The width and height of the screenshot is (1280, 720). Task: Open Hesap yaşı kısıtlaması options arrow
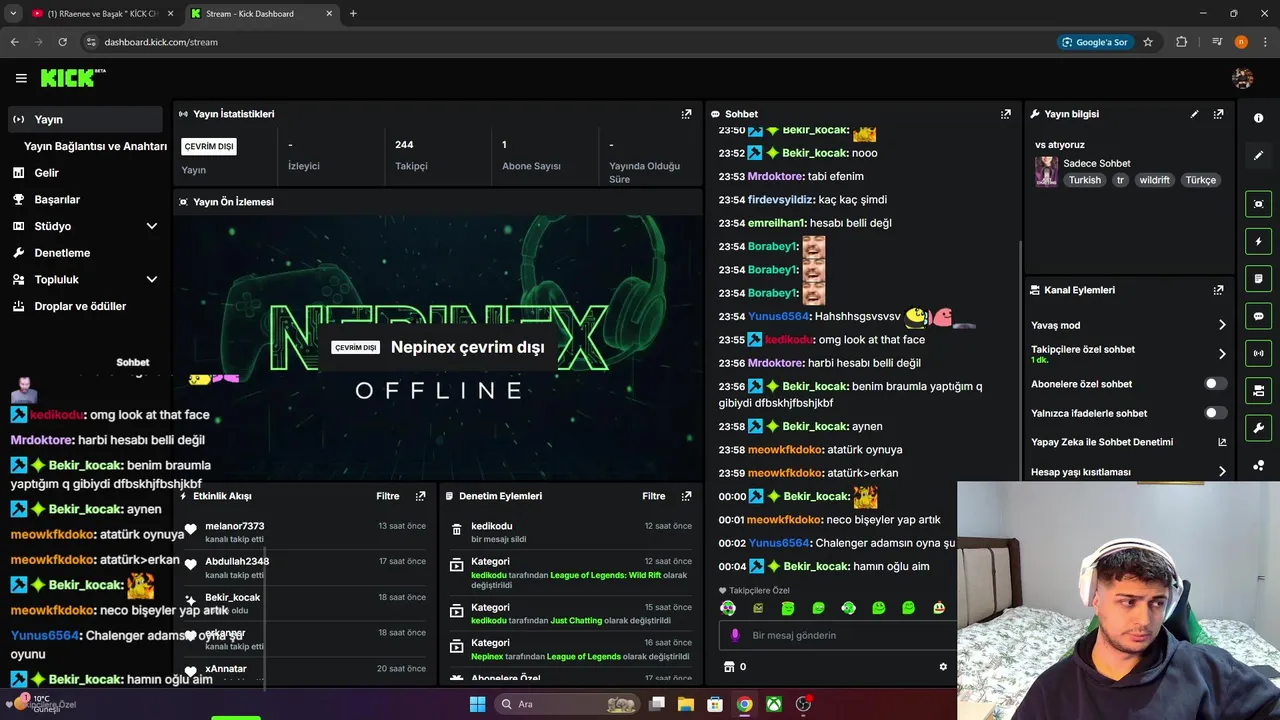[x=1222, y=472]
